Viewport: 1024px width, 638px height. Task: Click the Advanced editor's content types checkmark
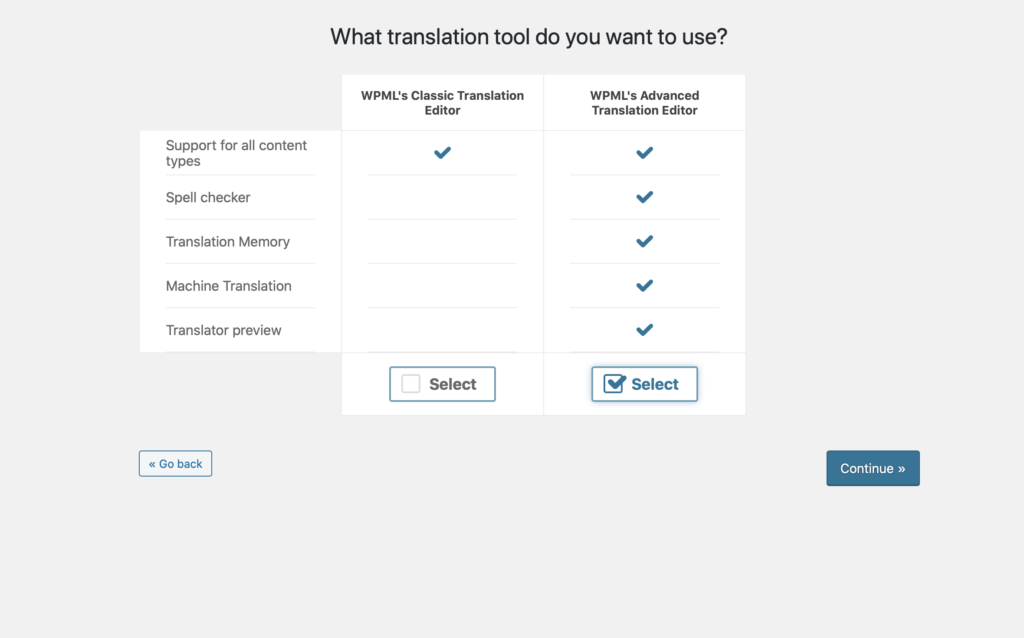point(645,153)
